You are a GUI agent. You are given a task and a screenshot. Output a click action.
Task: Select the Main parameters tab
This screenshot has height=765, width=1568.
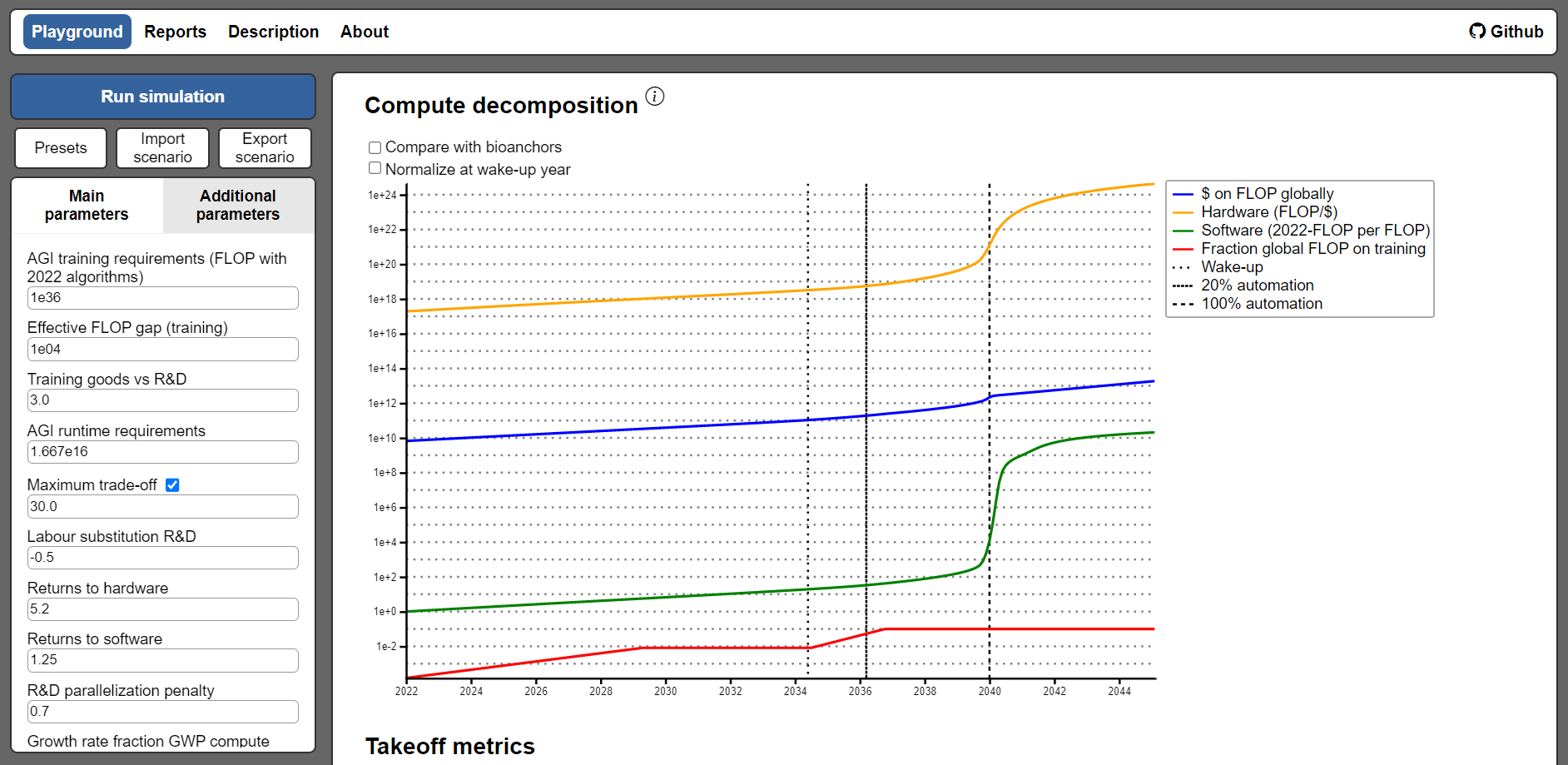(87, 206)
